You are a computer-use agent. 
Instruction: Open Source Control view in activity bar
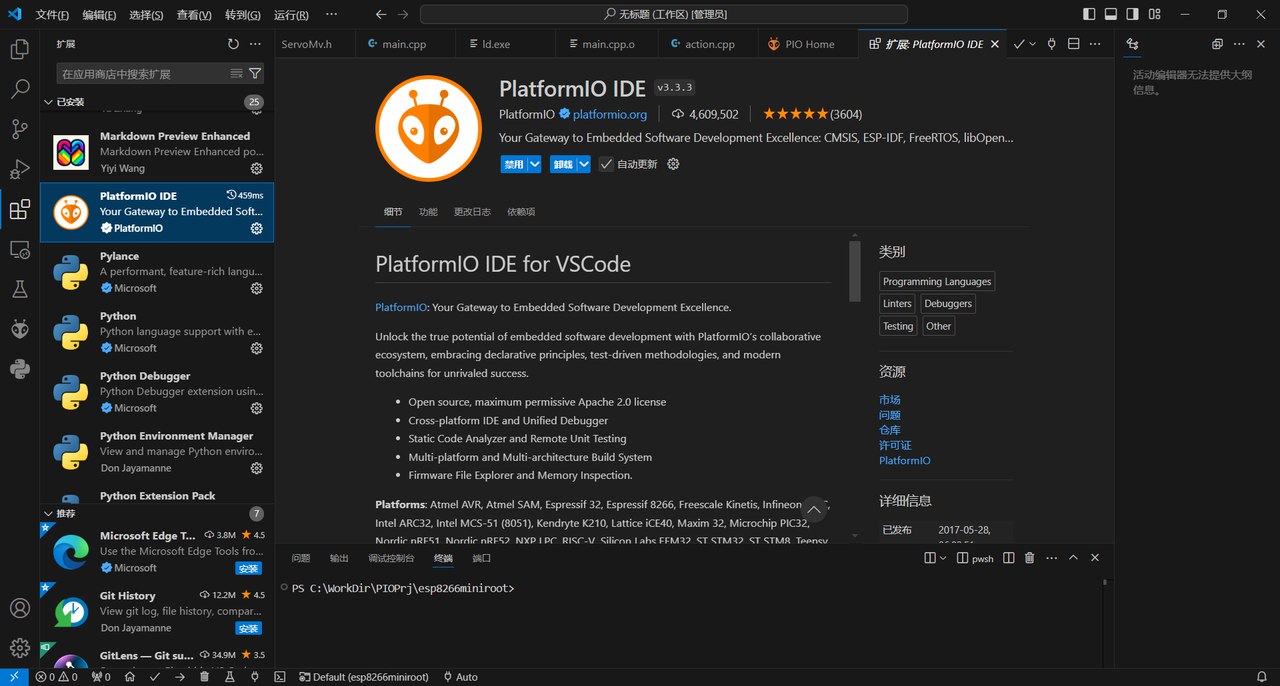tap(19, 129)
